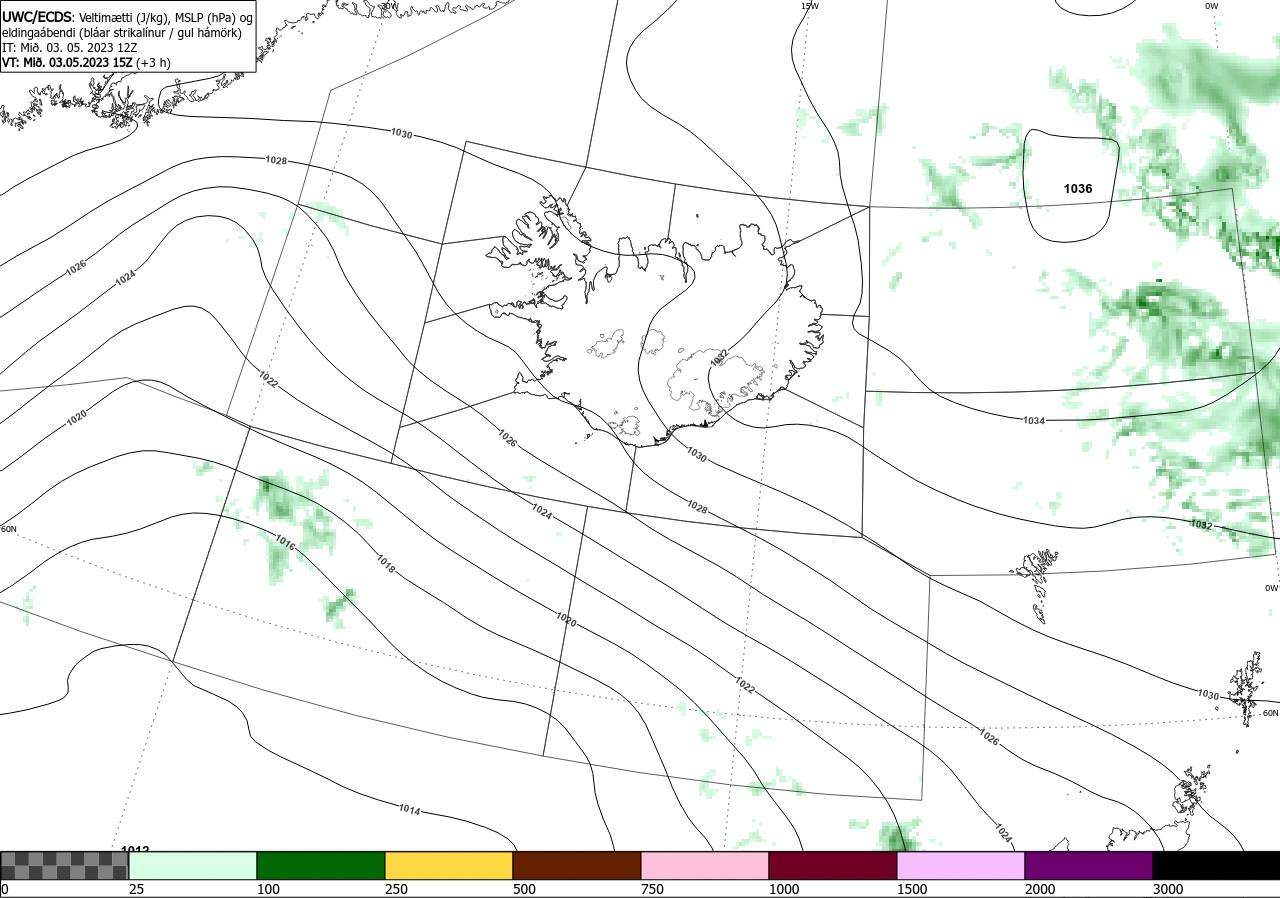Click the 1016 isobar label

click(285, 545)
